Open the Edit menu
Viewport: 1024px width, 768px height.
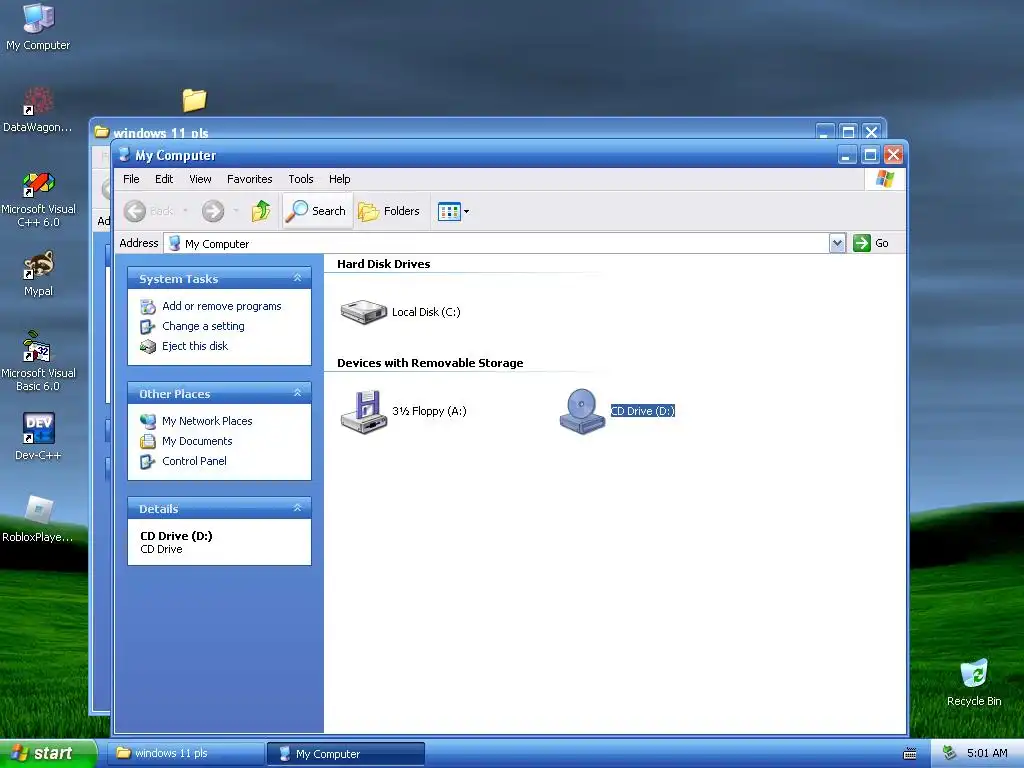point(164,179)
